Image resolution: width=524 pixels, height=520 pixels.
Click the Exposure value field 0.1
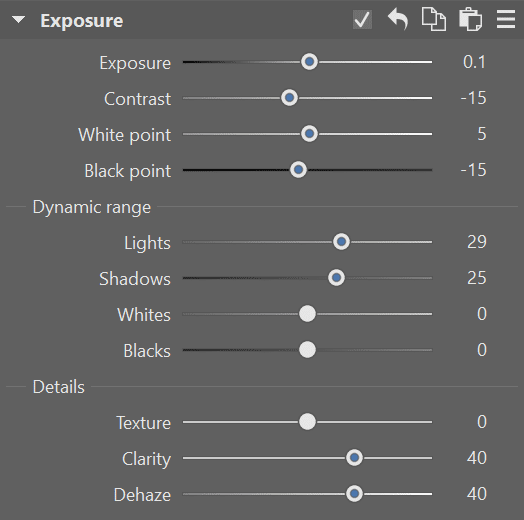[474, 62]
